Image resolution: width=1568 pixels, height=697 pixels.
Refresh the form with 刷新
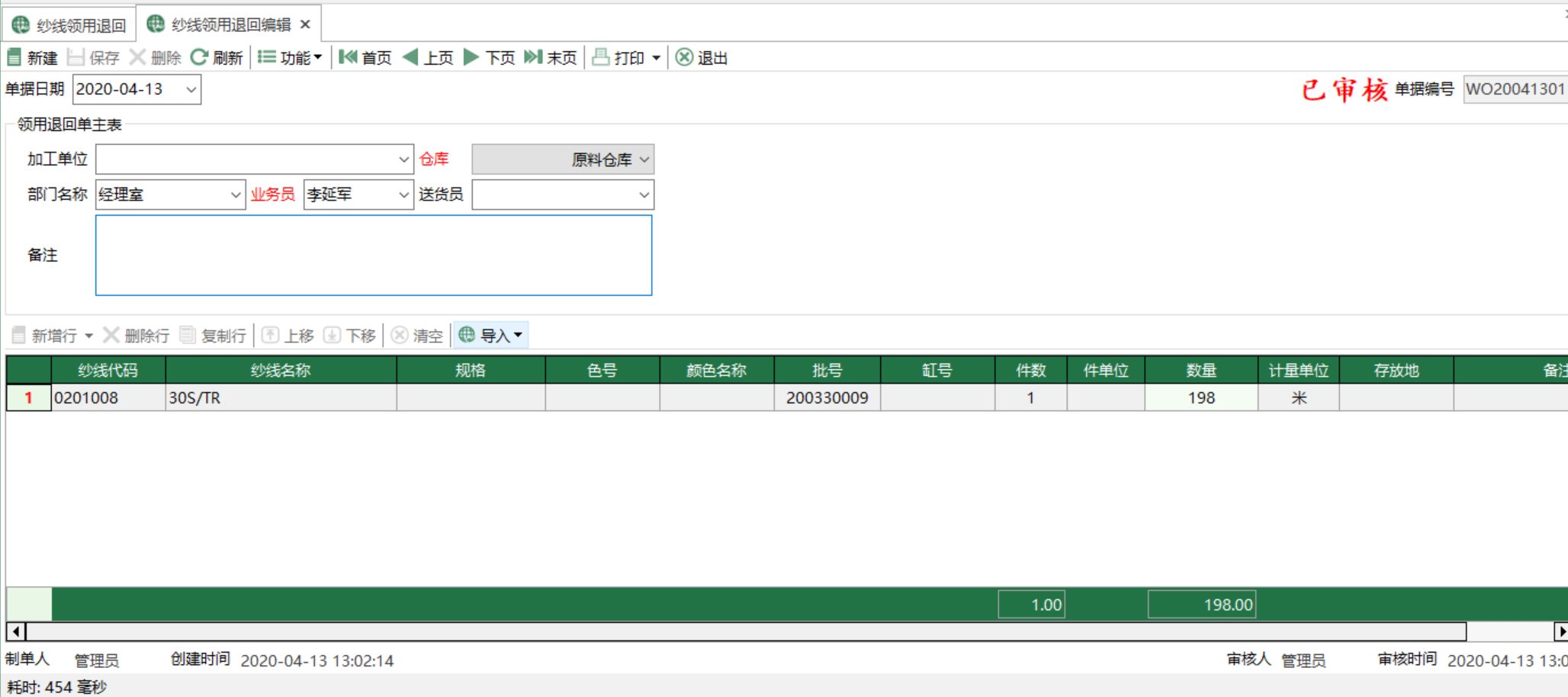coord(217,57)
